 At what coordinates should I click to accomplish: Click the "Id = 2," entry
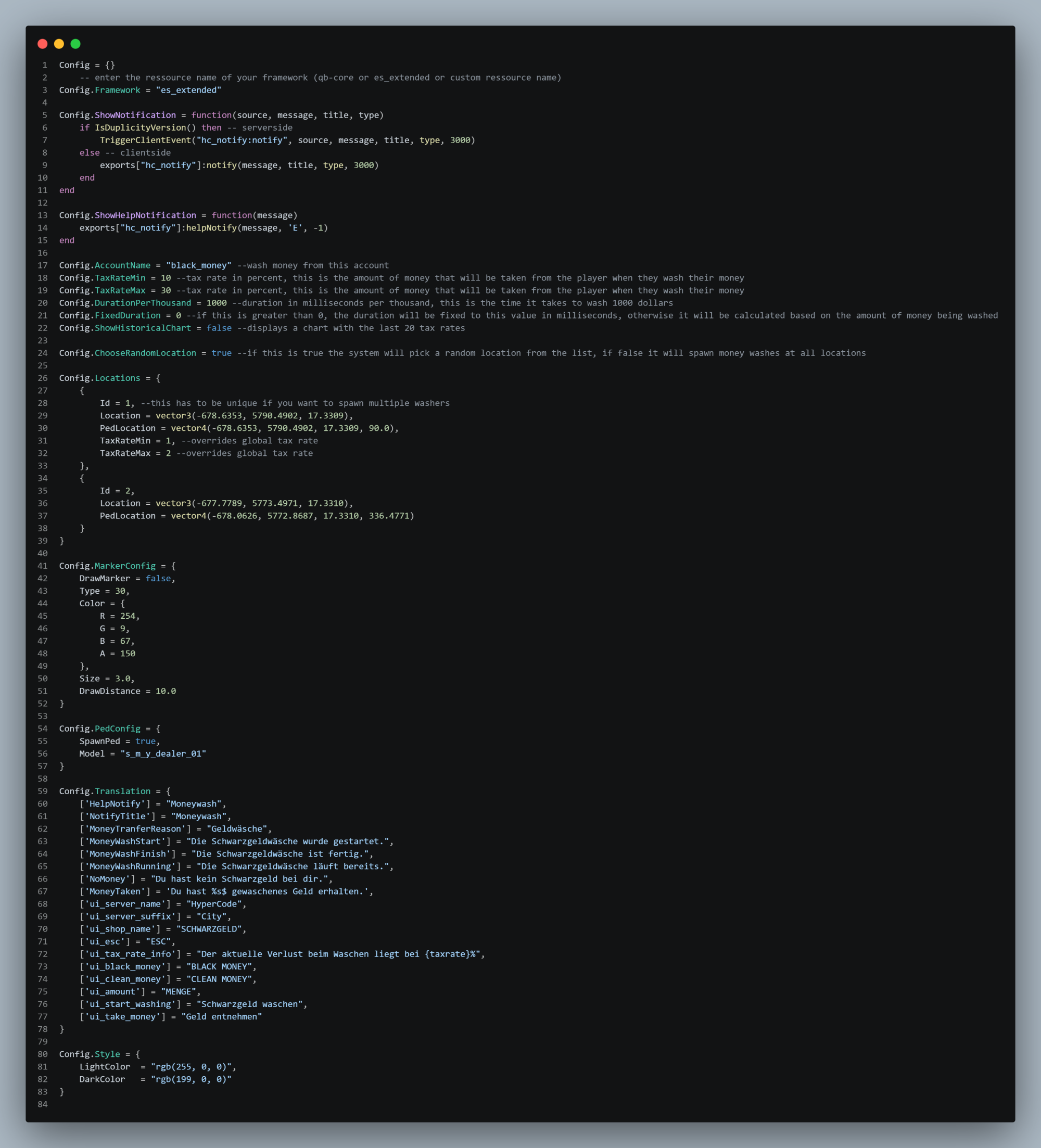coord(117,491)
